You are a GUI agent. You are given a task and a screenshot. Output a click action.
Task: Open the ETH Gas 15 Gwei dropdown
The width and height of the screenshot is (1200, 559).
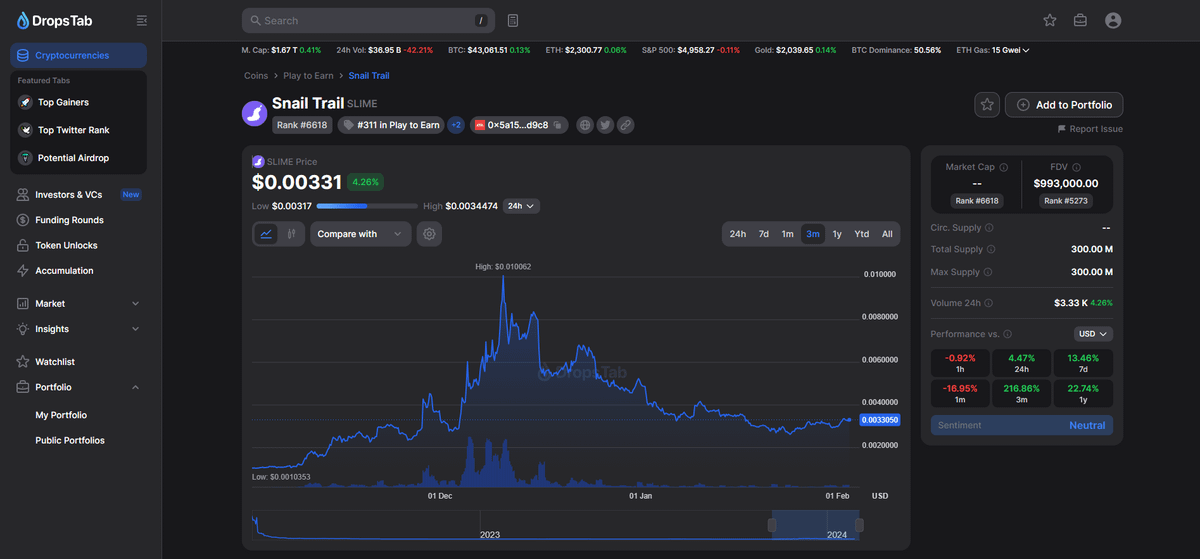pos(1010,50)
